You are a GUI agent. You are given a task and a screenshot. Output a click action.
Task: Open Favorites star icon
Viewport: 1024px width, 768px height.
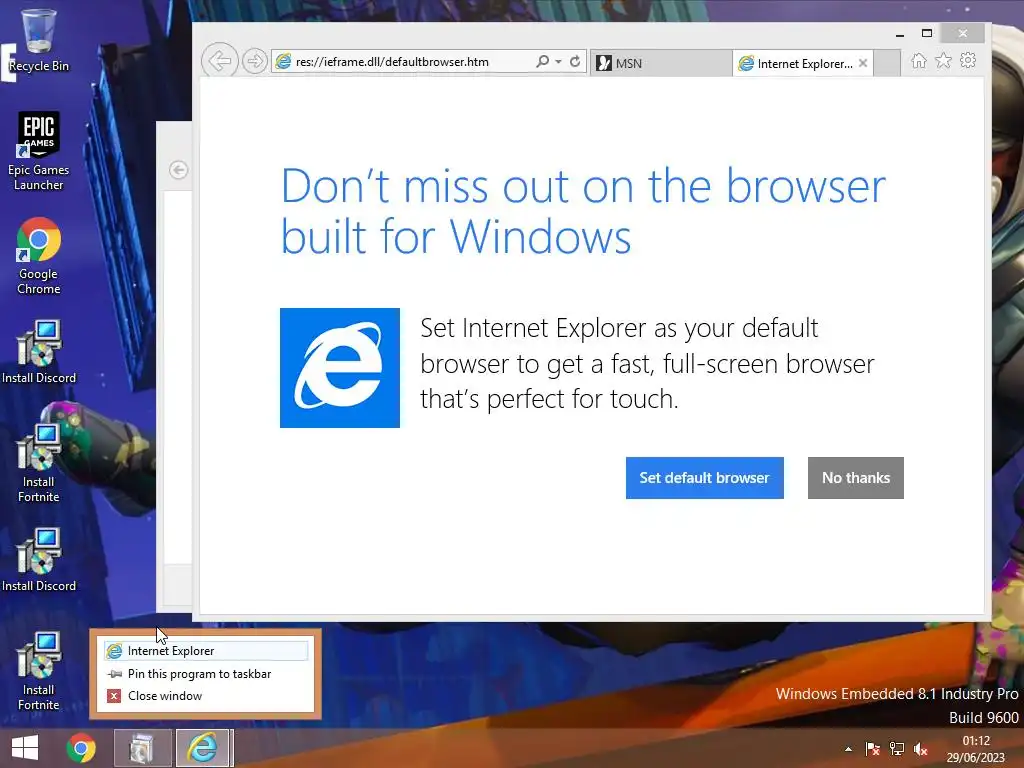(x=944, y=61)
